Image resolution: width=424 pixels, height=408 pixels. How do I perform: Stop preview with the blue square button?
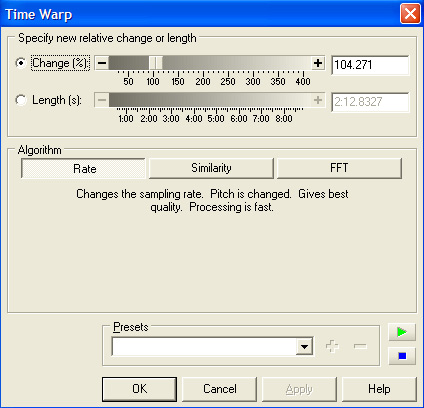coord(402,356)
